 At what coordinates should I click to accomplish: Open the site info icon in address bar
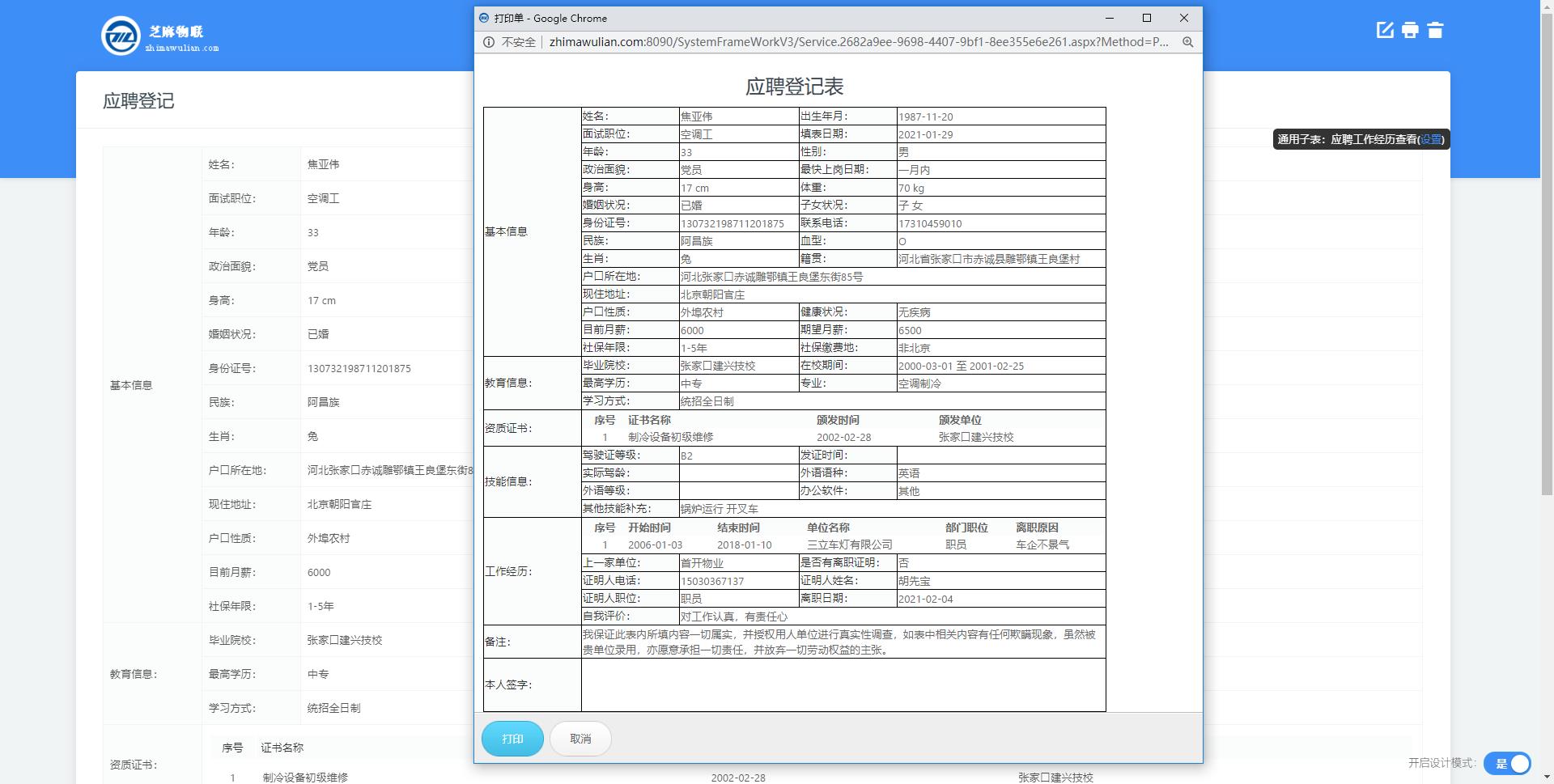coord(488,42)
